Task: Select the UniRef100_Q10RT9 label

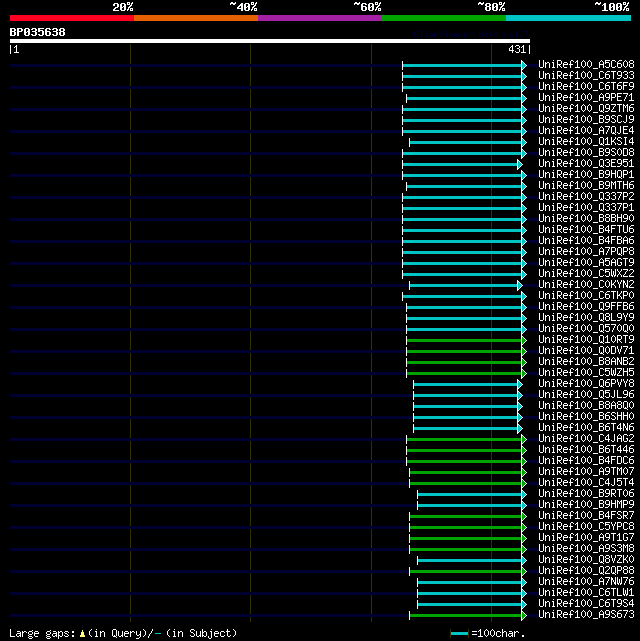Action: pyautogui.click(x=586, y=340)
